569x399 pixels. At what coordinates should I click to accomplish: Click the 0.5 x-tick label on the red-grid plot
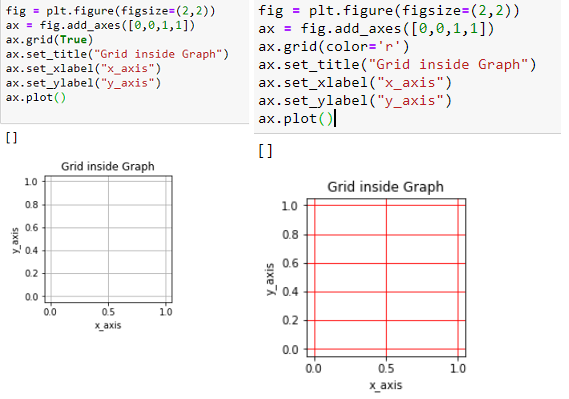[x=386, y=369]
